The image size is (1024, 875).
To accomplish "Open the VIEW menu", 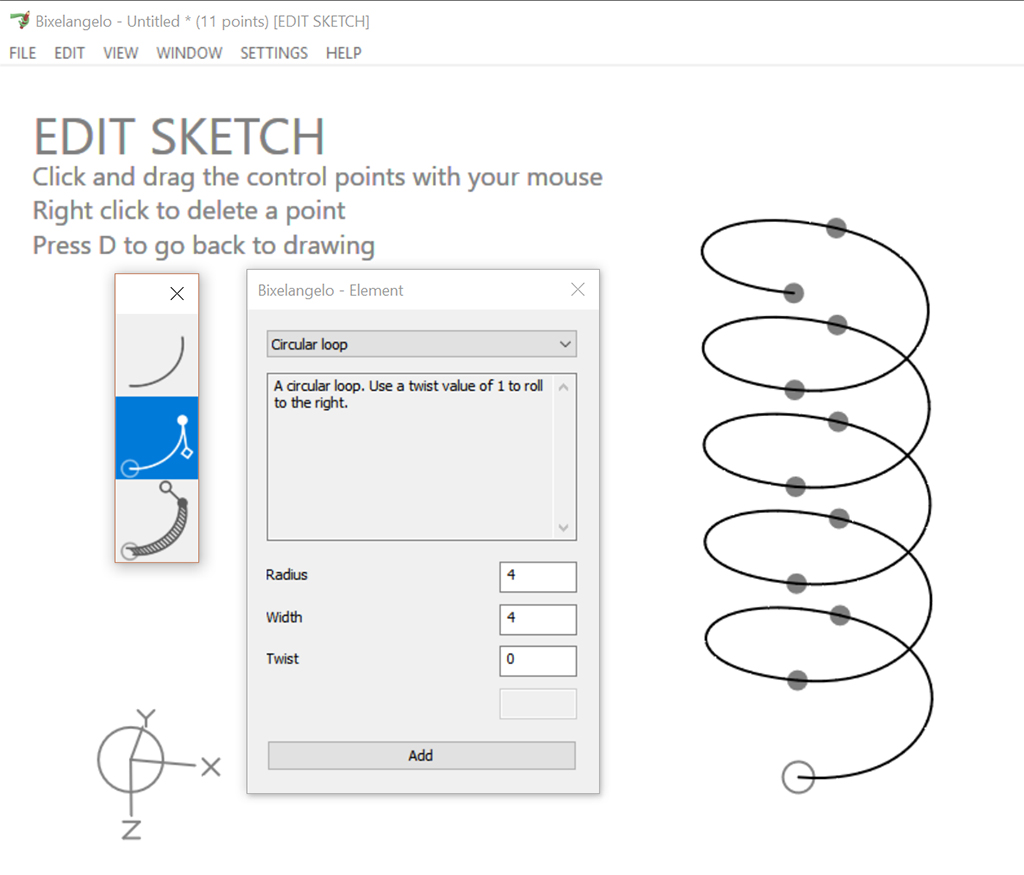I will tap(121, 53).
